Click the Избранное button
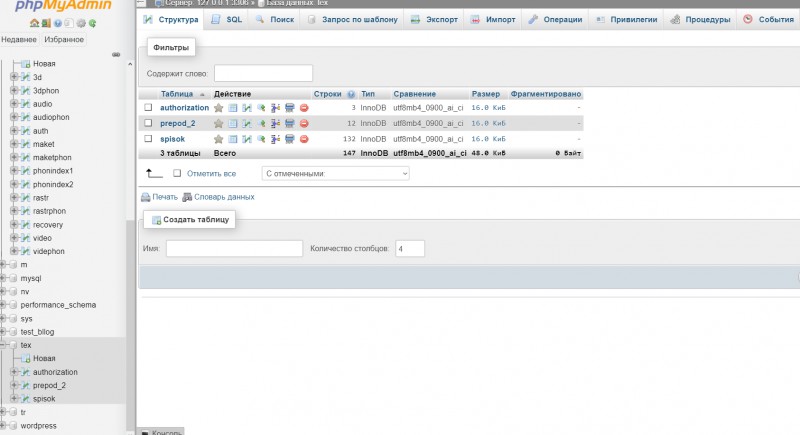Viewport: 800px width, 435px height. (x=64, y=39)
